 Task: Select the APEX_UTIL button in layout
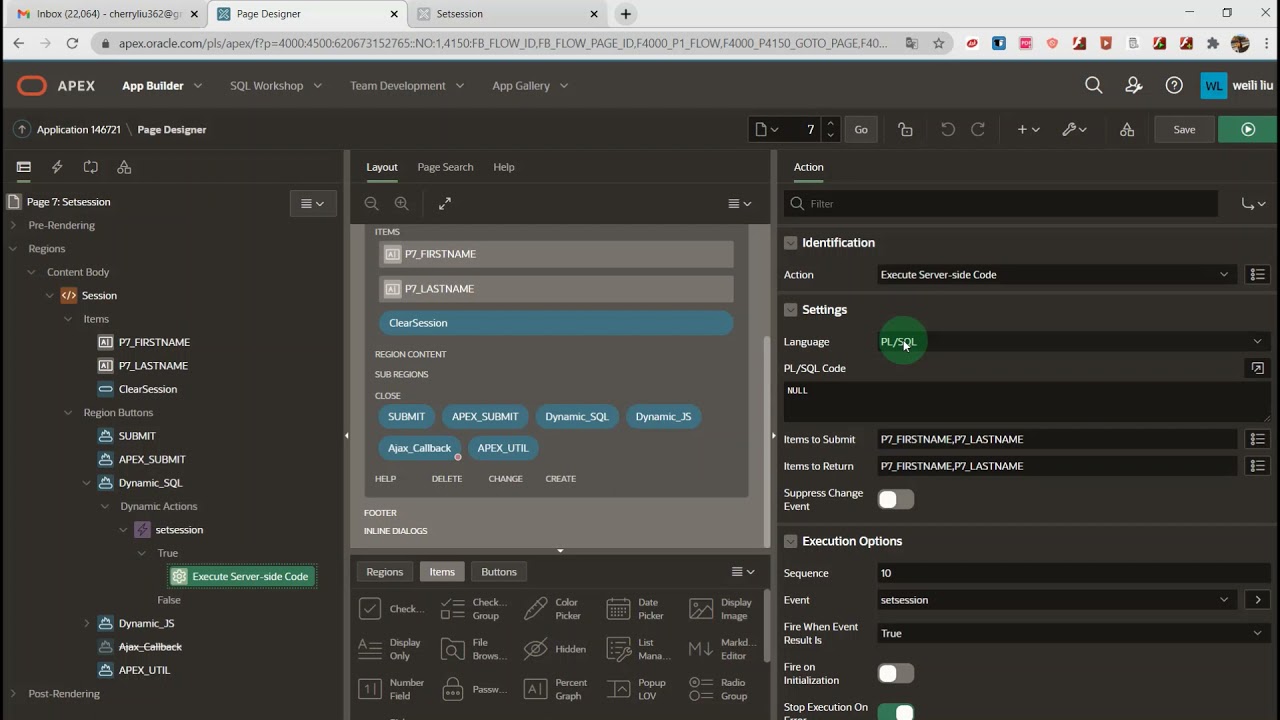coord(503,448)
